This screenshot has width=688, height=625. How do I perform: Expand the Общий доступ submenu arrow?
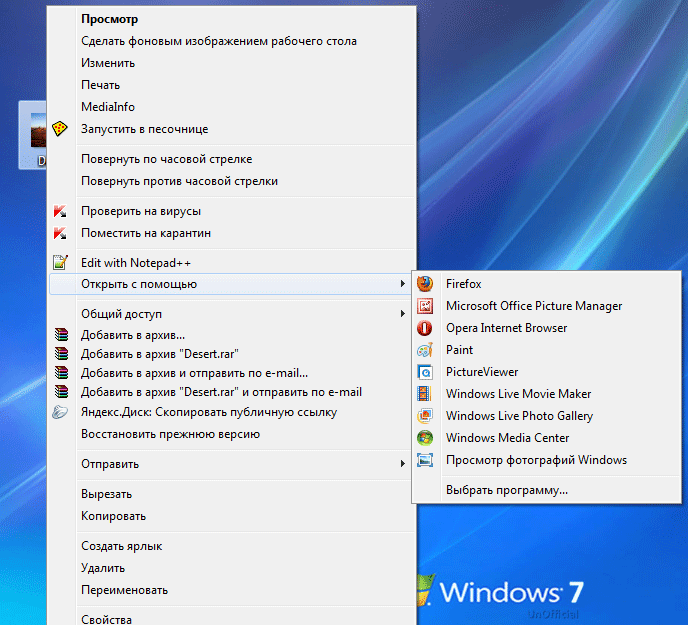pos(402,314)
